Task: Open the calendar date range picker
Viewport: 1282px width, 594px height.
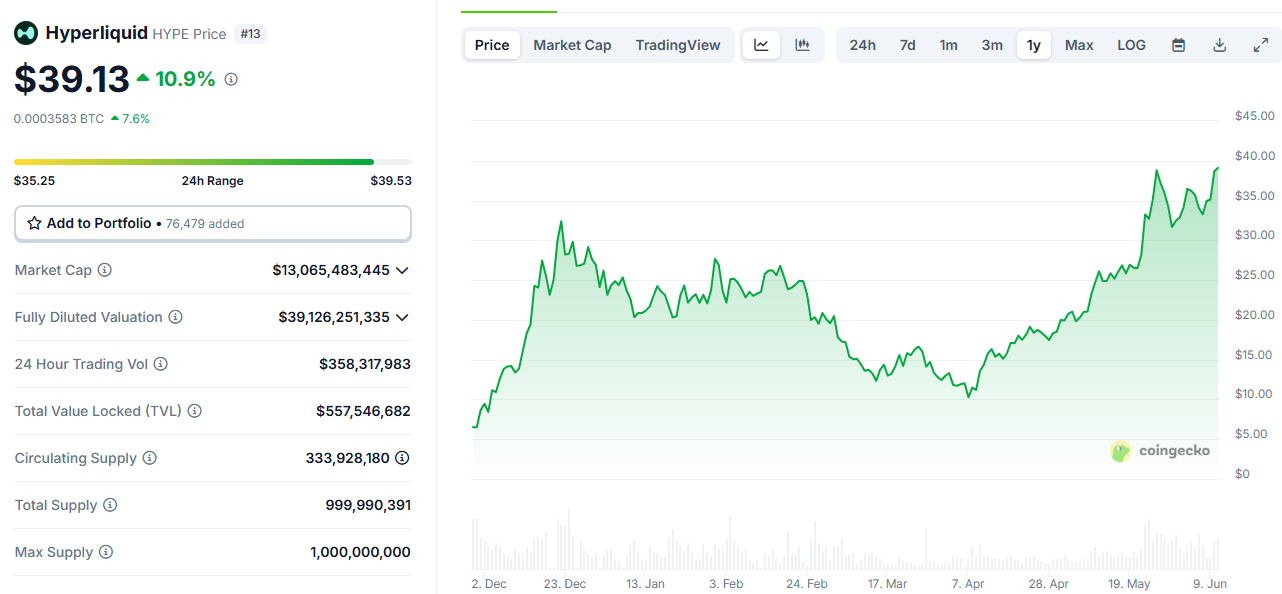Action: (x=1179, y=45)
